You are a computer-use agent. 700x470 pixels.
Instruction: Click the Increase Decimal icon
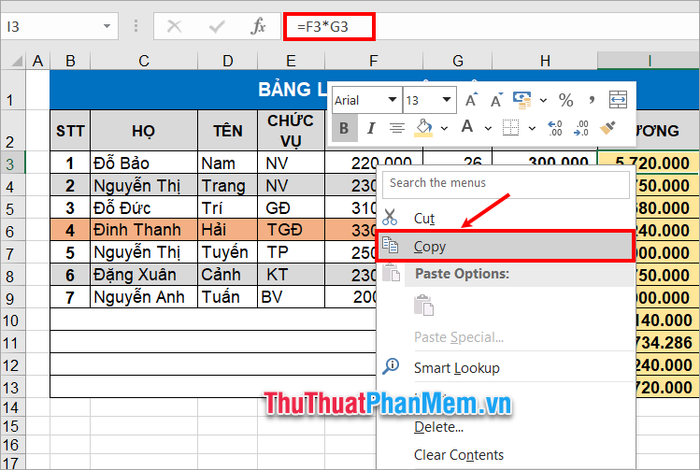tap(557, 128)
